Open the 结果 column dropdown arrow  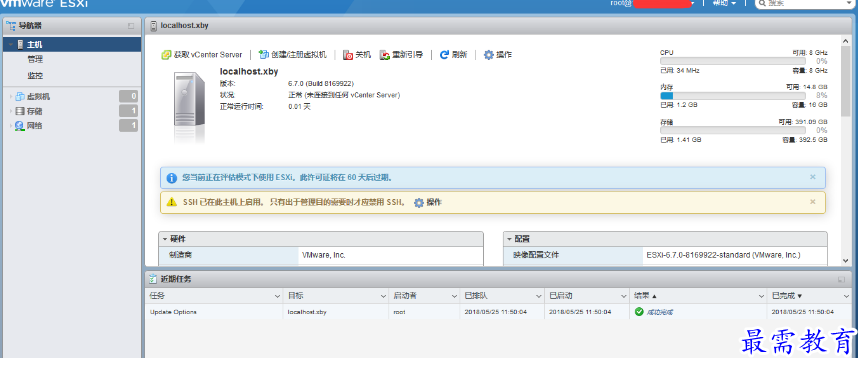click(761, 296)
